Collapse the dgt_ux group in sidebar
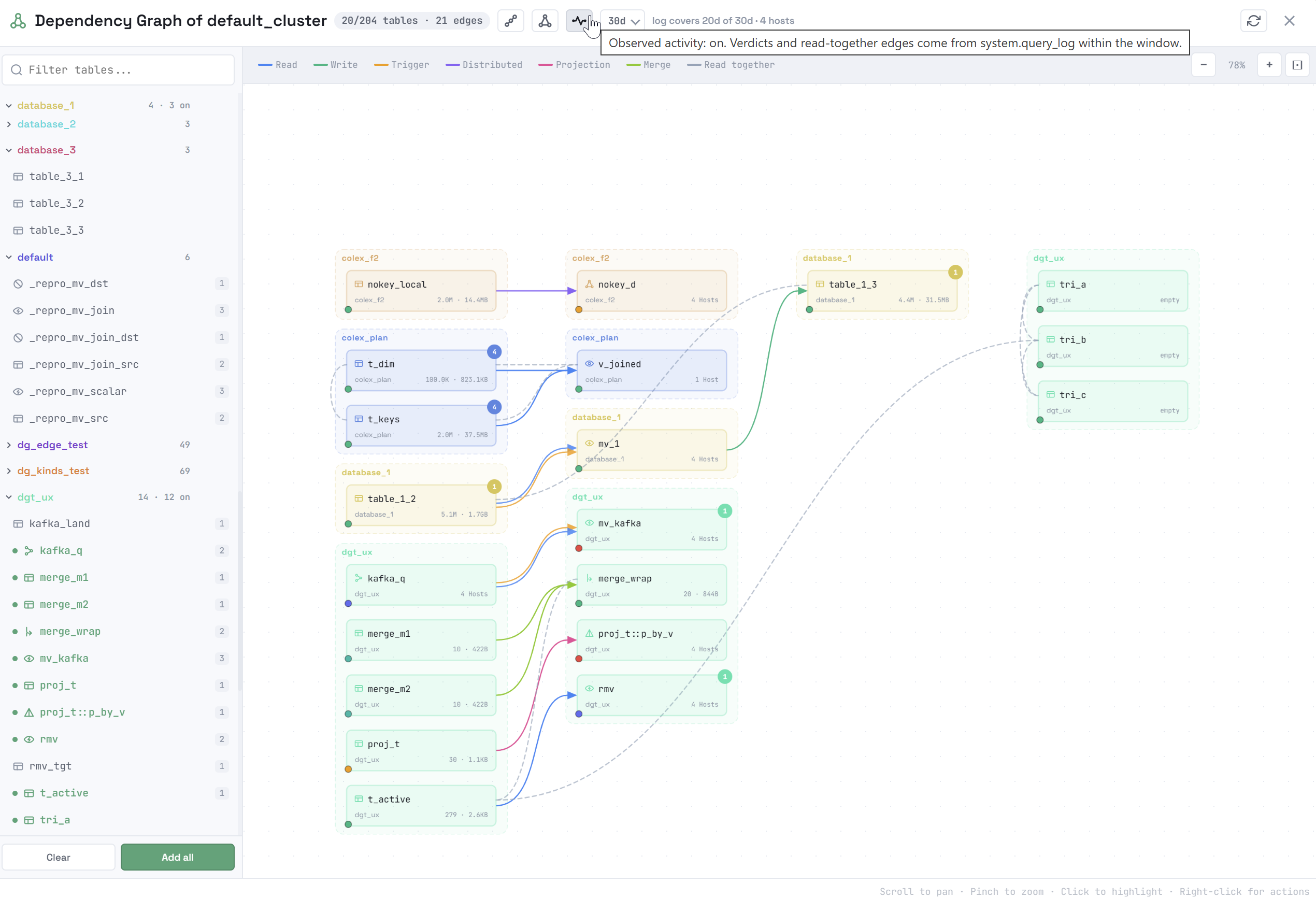Screen dimensions: 1316x898 pyautogui.click(x=9, y=497)
